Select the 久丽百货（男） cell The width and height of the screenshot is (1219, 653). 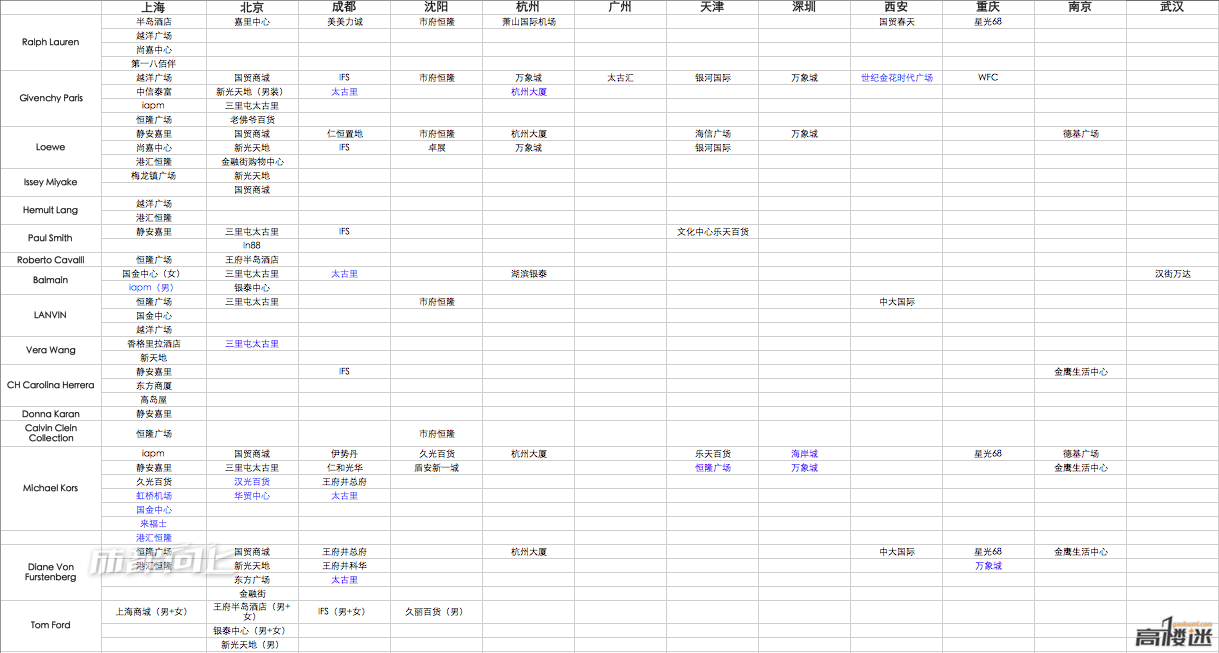point(435,611)
